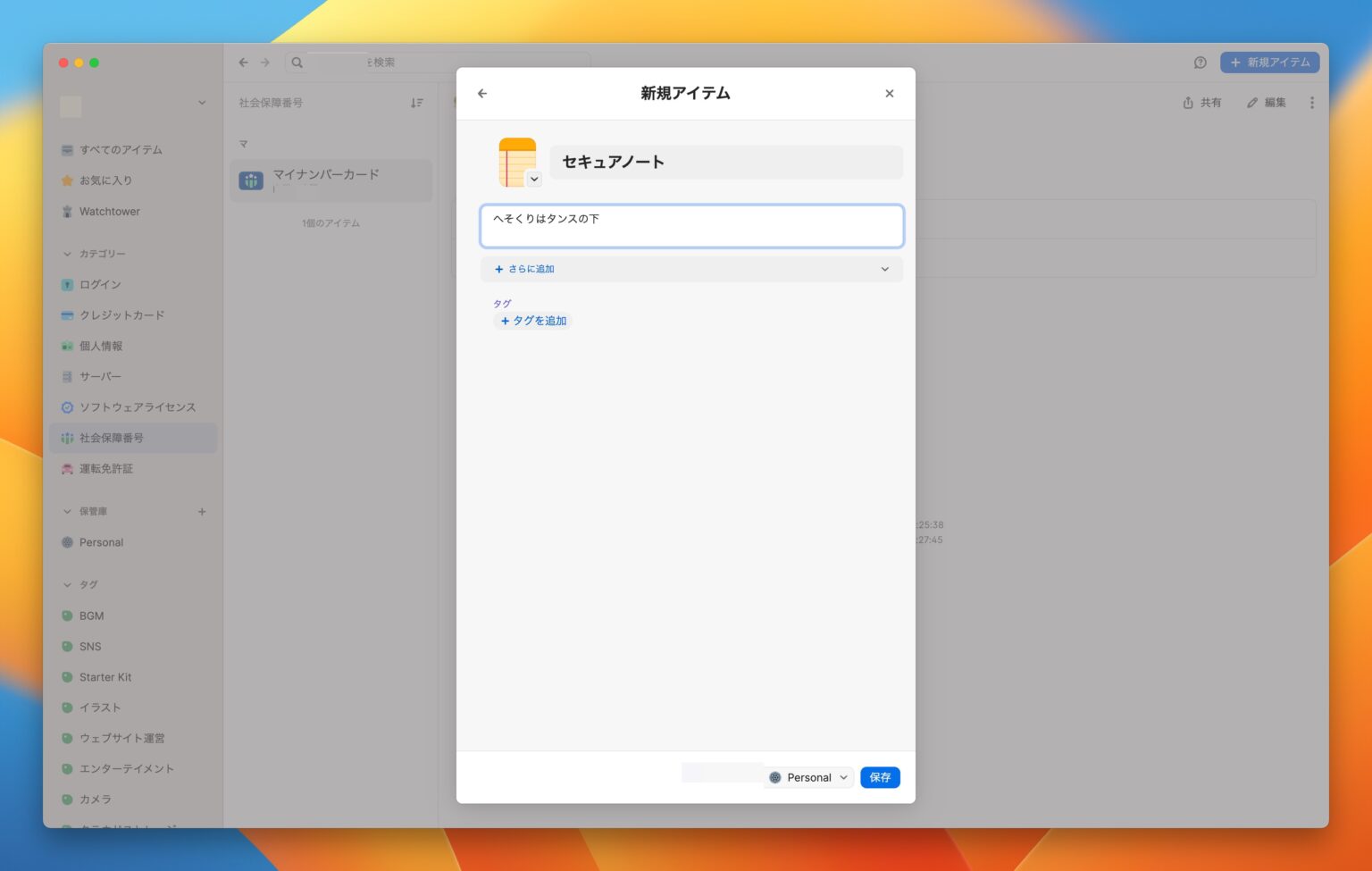Click the ソフトウェアライセンス badge icon

pyautogui.click(x=67, y=407)
